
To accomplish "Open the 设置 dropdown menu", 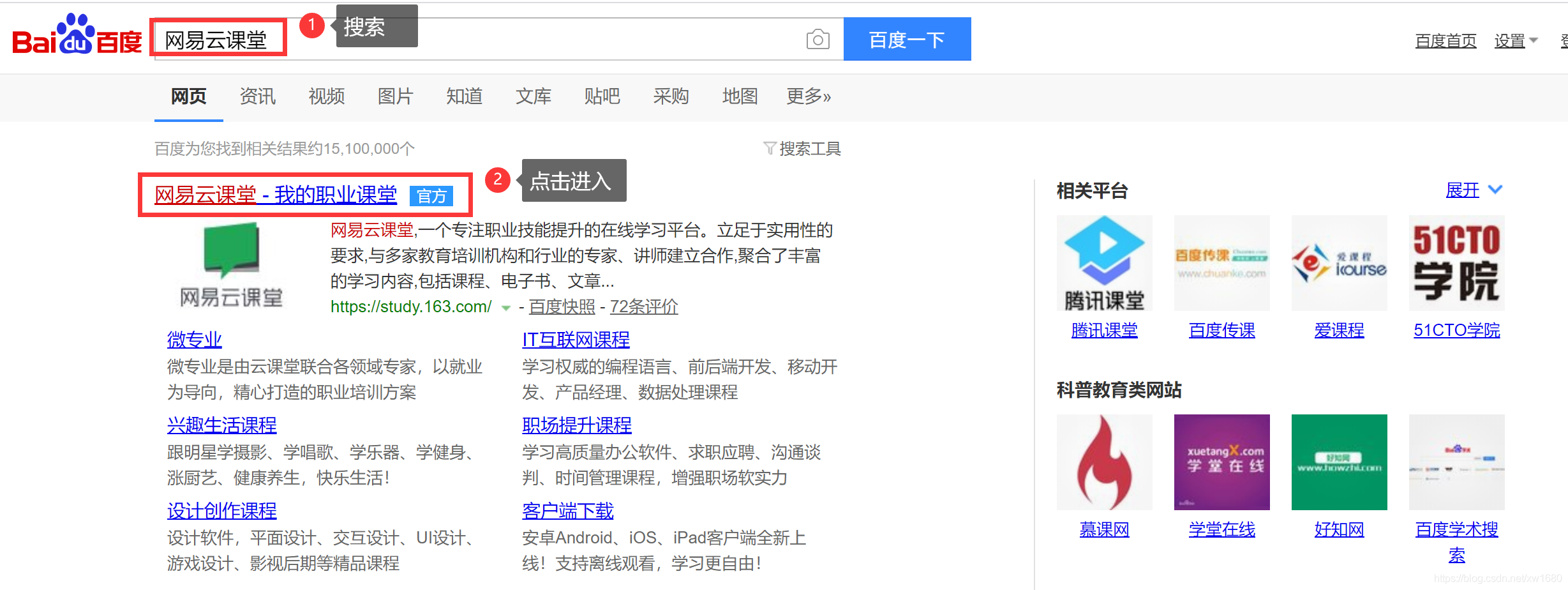I will [1516, 41].
